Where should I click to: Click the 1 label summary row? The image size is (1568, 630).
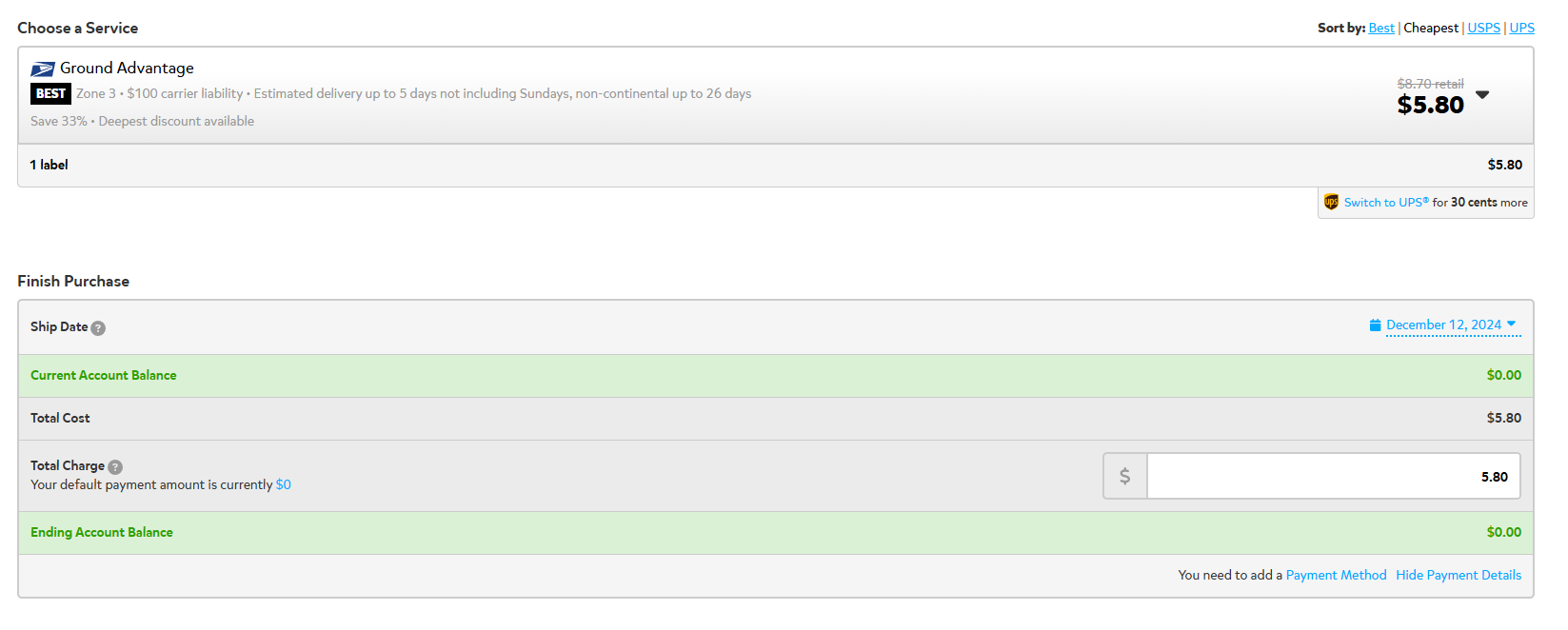pos(775,166)
